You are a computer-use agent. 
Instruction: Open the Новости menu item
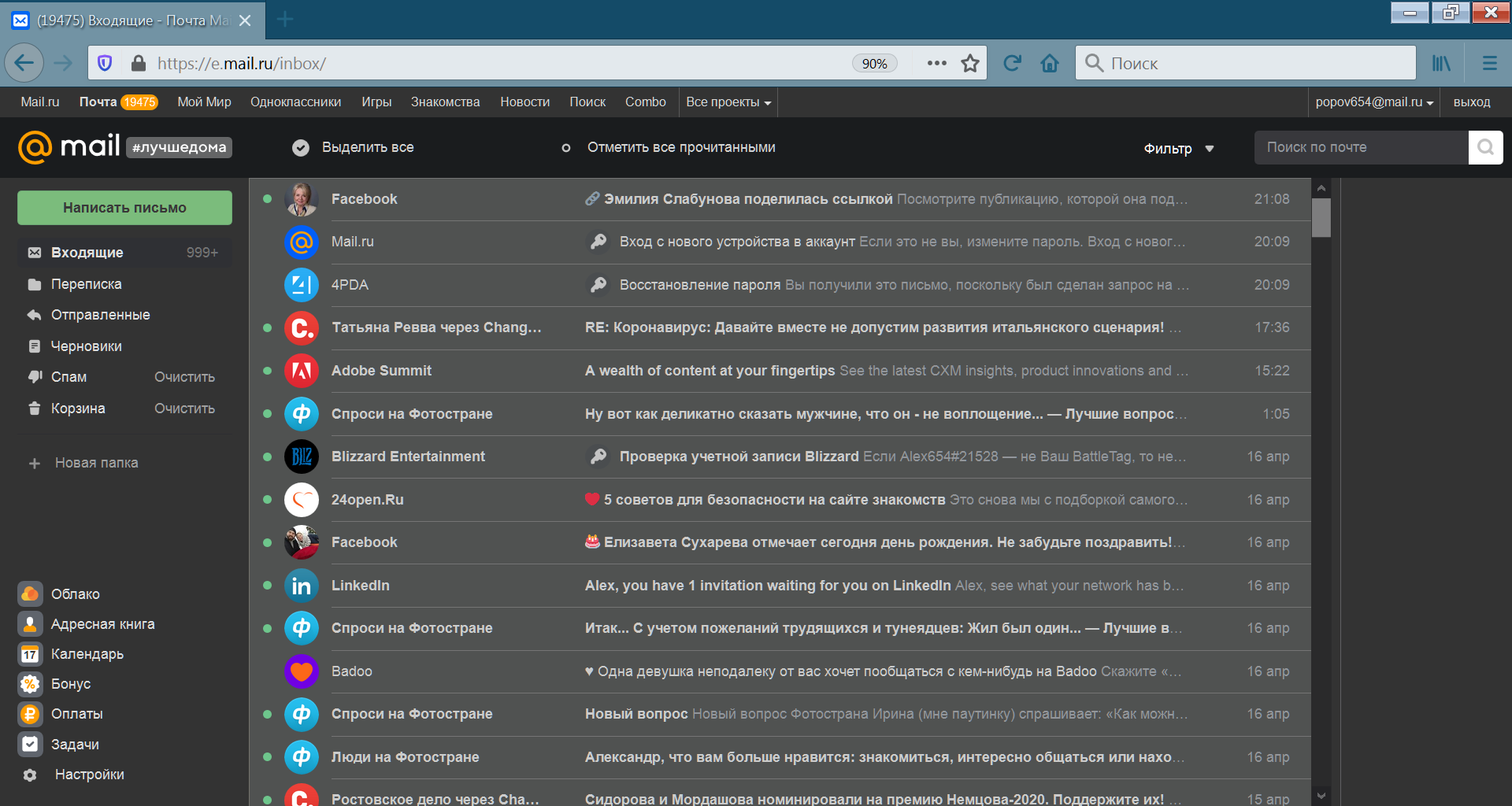pos(524,102)
